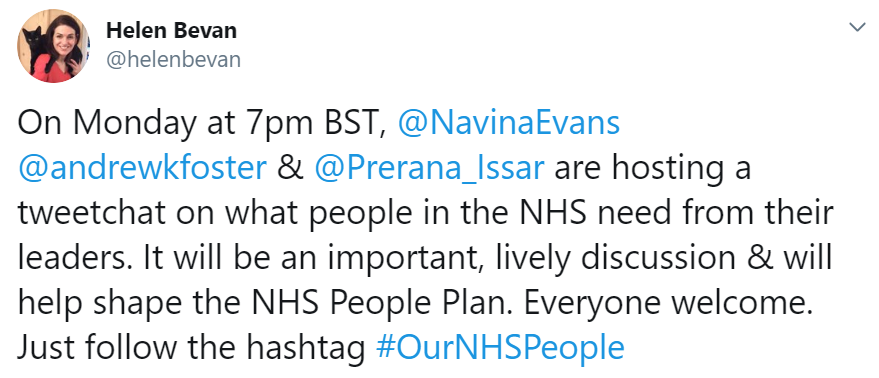The height and width of the screenshot is (378, 879).
Task: Follow the #OurNHSPeople hashtag link
Action: [x=500, y=347]
